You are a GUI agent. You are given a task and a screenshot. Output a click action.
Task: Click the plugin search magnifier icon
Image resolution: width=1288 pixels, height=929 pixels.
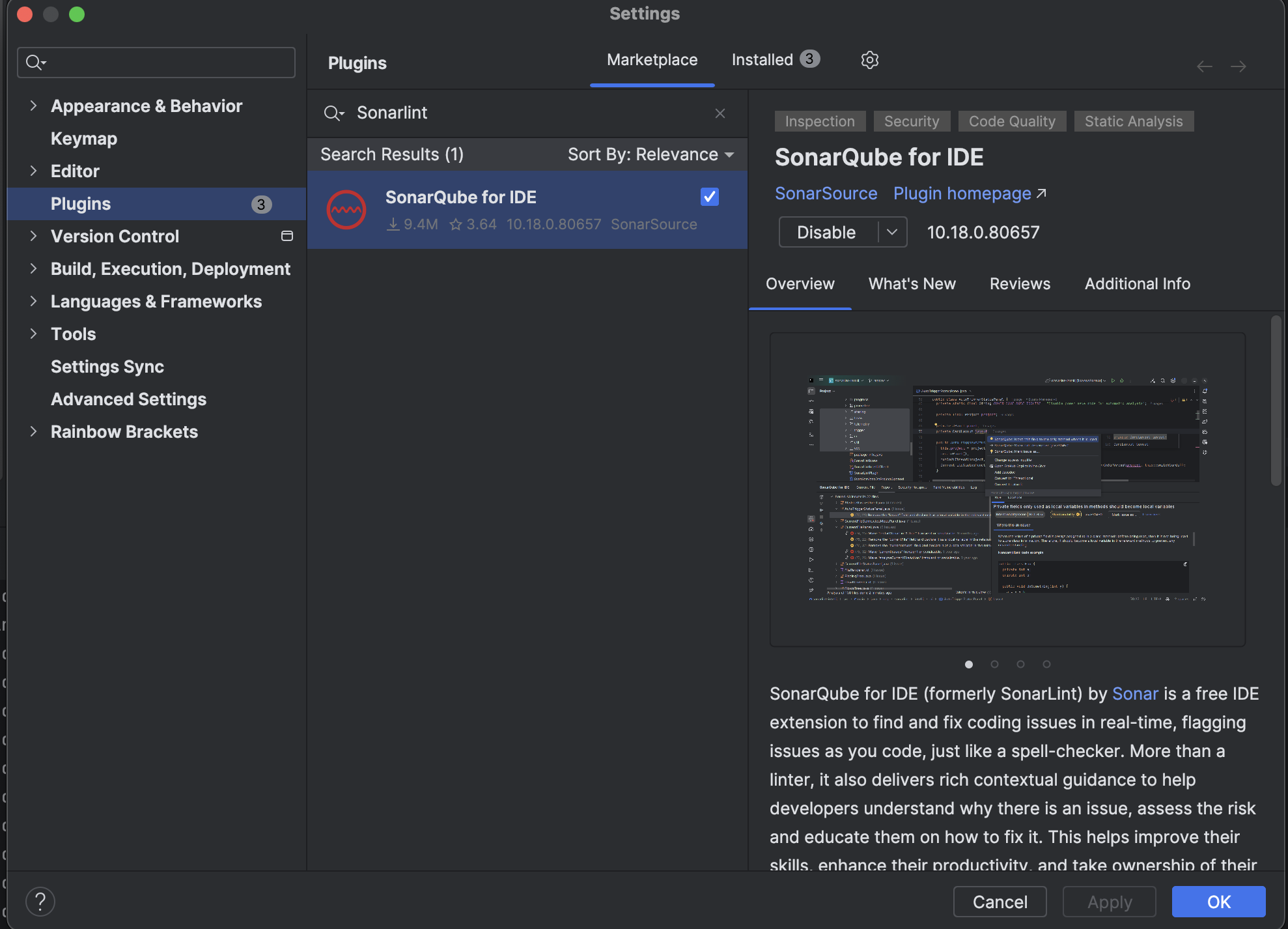click(333, 113)
